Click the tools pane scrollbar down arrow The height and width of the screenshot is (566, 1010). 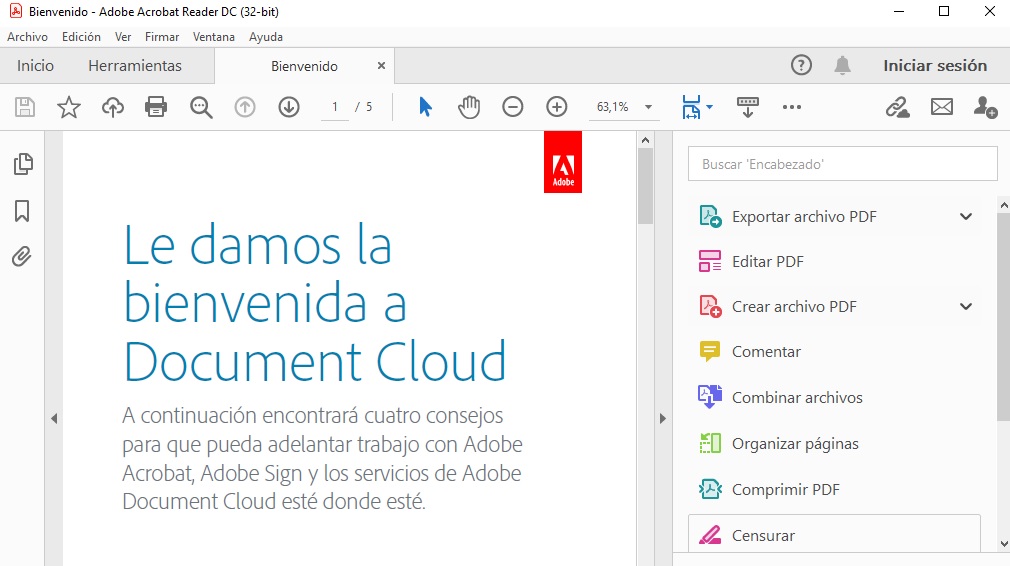[1004, 544]
